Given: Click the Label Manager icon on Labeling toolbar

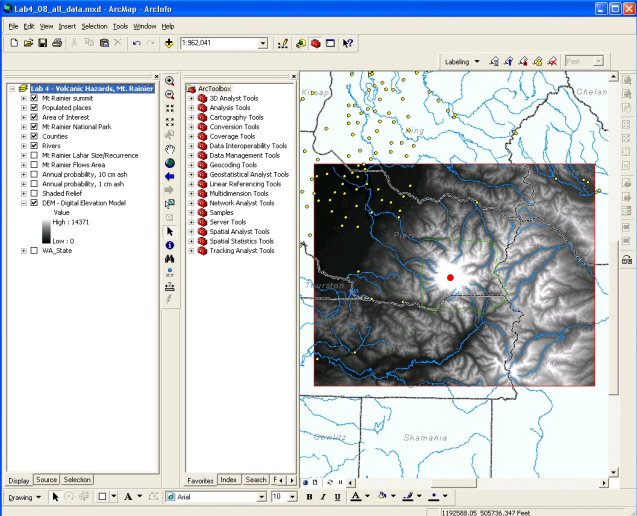Looking at the screenshot, I should (x=494, y=62).
